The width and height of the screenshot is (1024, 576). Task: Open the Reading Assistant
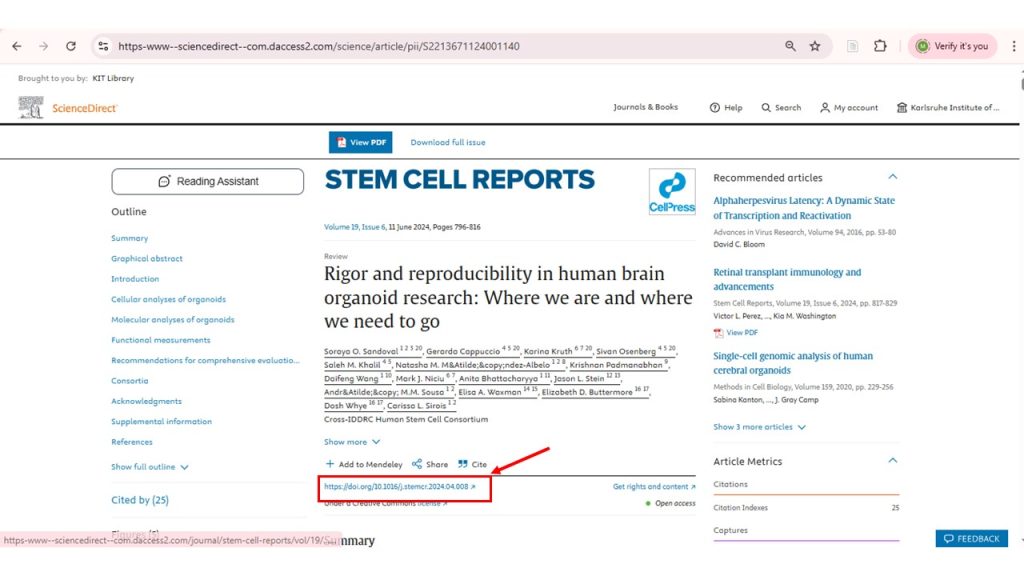(x=207, y=181)
